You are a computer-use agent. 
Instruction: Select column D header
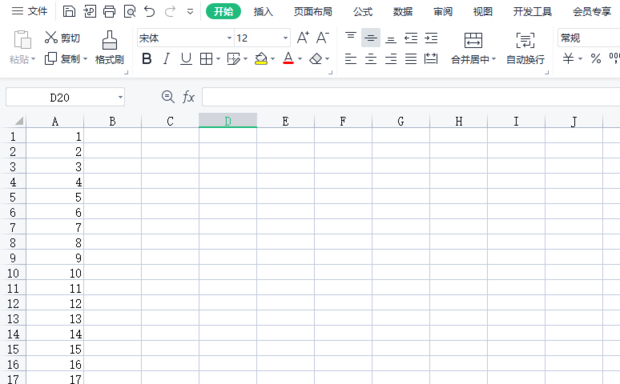(228, 121)
